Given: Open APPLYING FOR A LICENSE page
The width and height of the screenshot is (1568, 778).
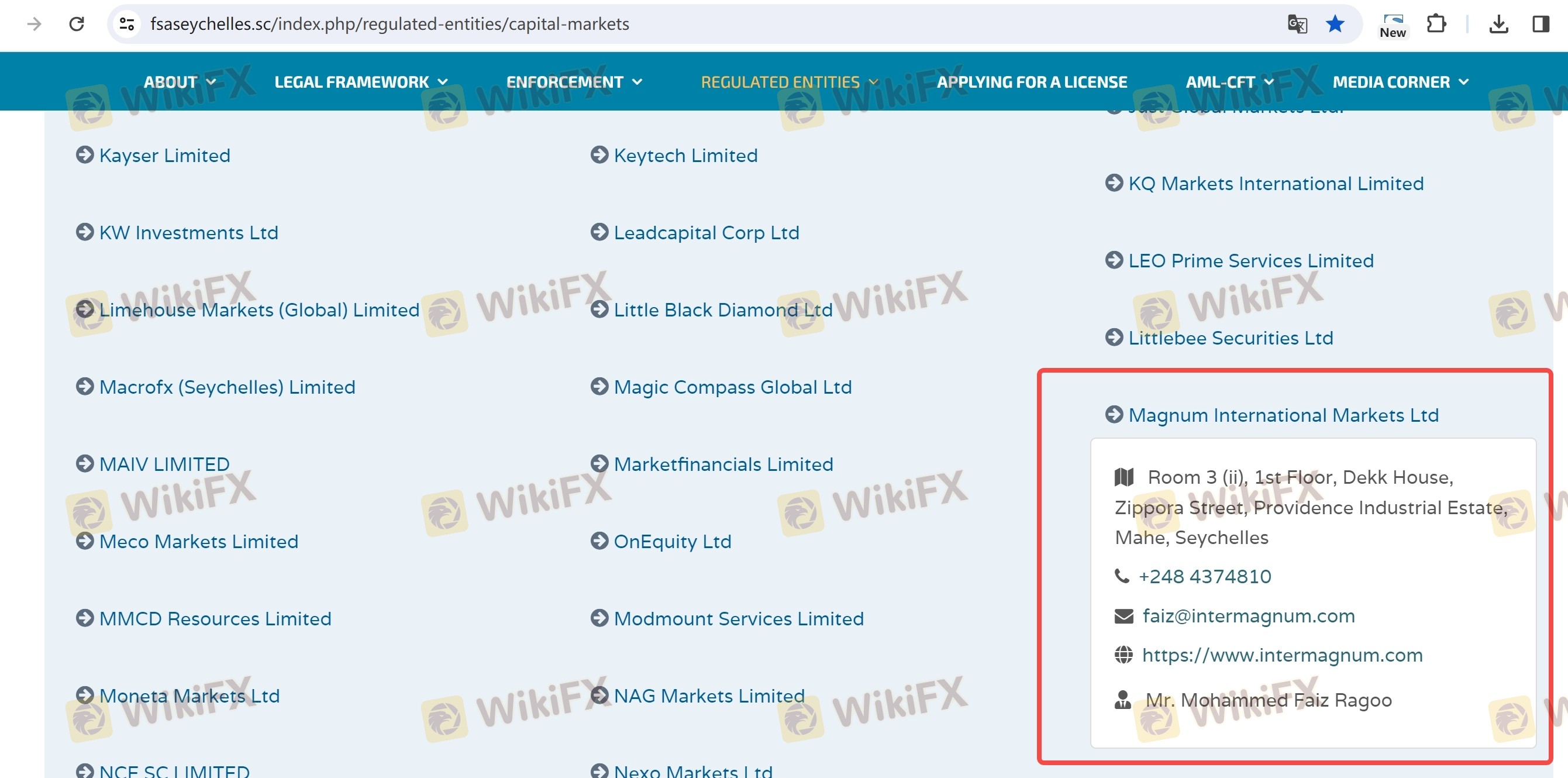Looking at the screenshot, I should (x=1031, y=81).
